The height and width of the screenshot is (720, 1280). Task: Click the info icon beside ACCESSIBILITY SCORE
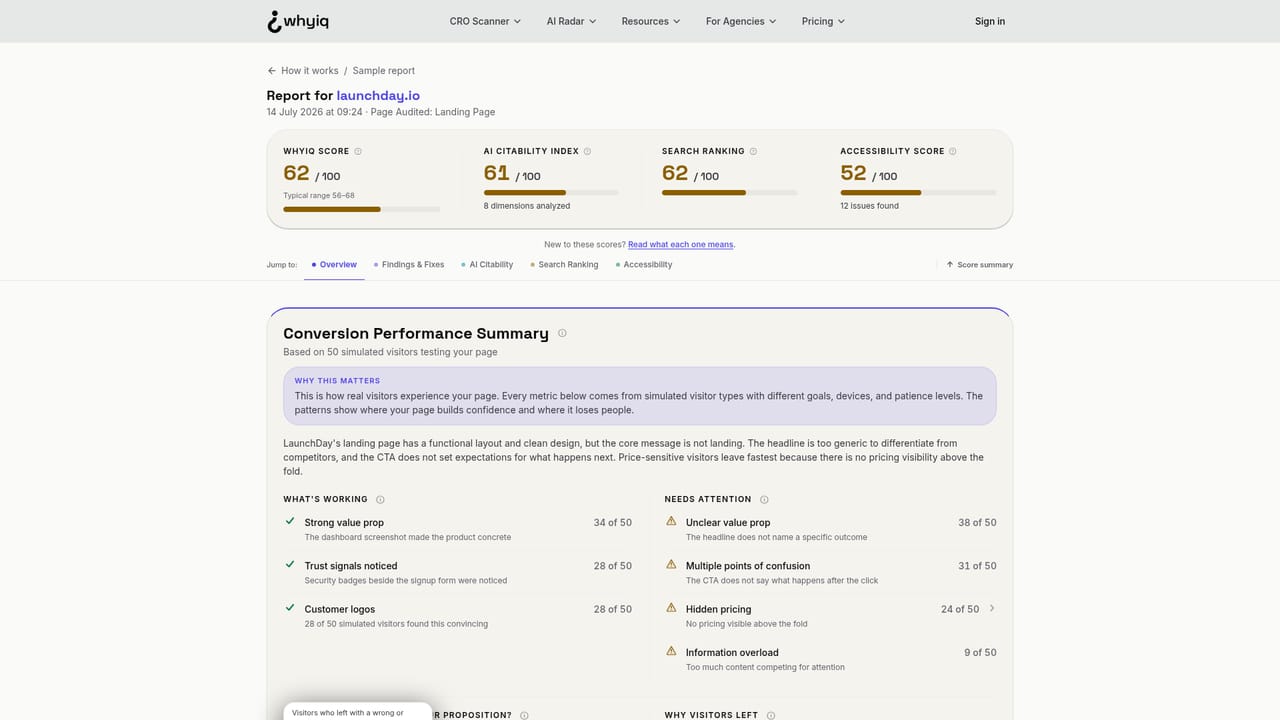952,151
